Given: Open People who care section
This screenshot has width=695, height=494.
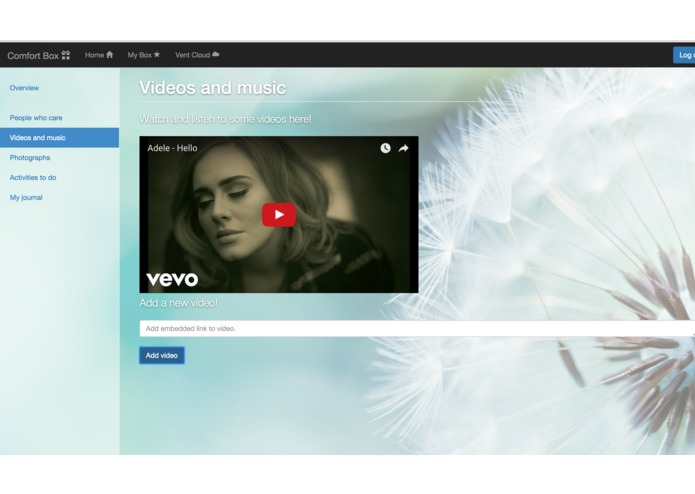Looking at the screenshot, I should pyautogui.click(x=36, y=118).
